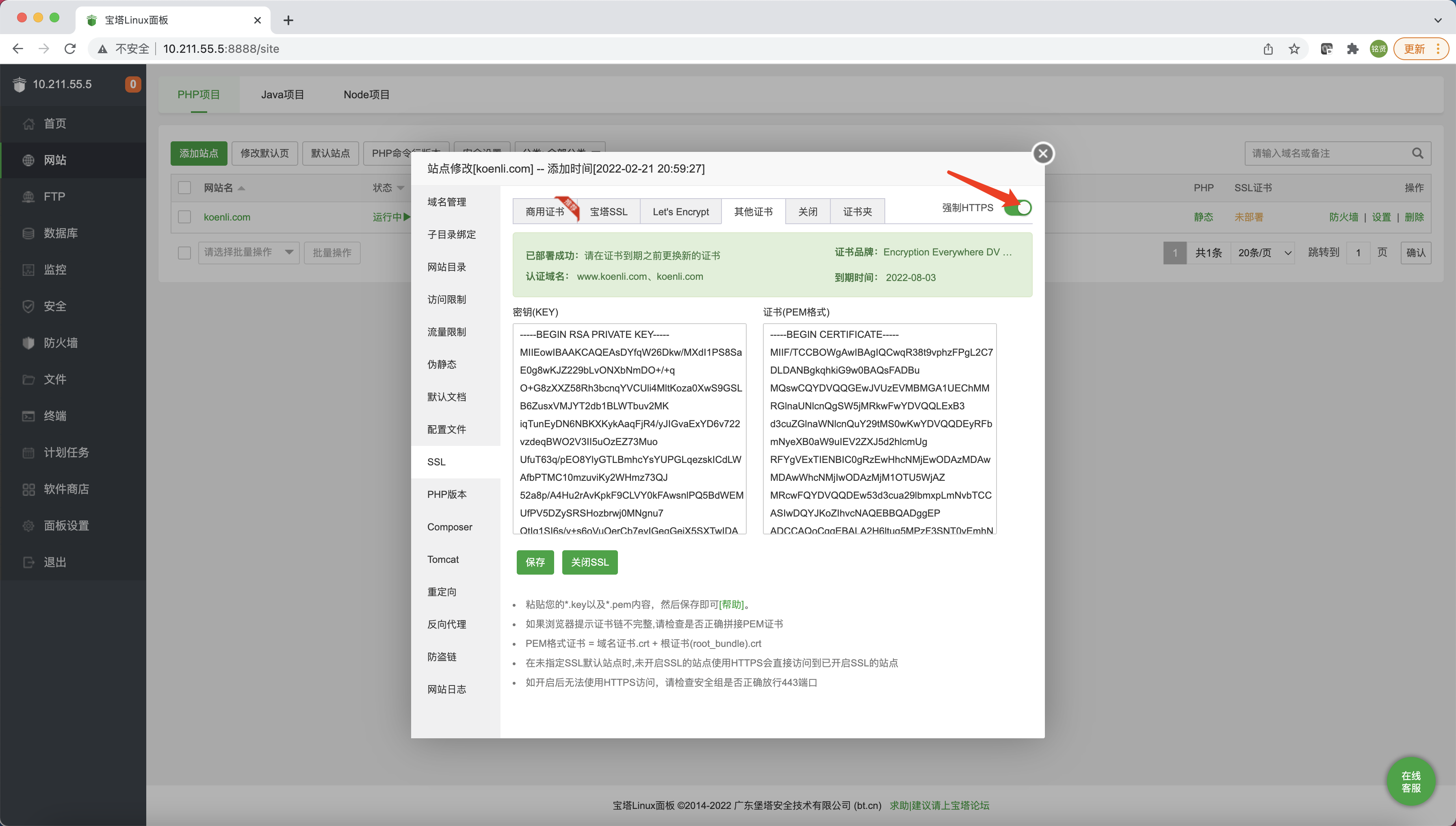This screenshot has height=826, width=1456.
Task: Open a new browser tab with plus icon
Action: 288,20
